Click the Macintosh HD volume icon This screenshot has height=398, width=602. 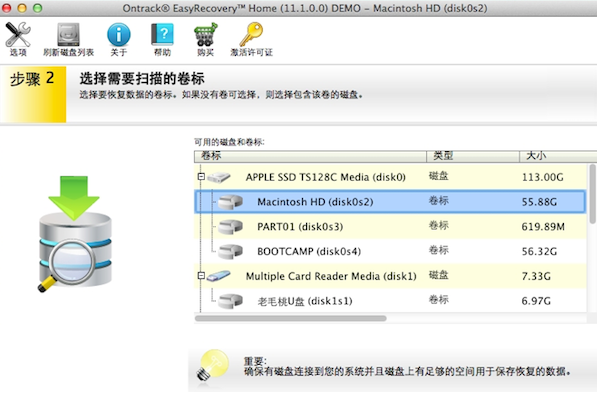(x=230, y=202)
